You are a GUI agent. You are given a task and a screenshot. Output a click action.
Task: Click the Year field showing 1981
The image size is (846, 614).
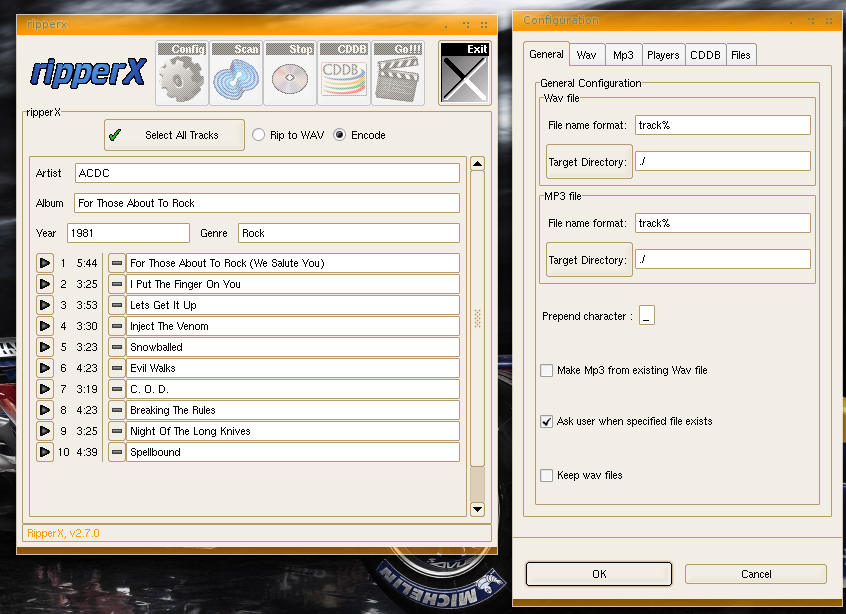(128, 233)
